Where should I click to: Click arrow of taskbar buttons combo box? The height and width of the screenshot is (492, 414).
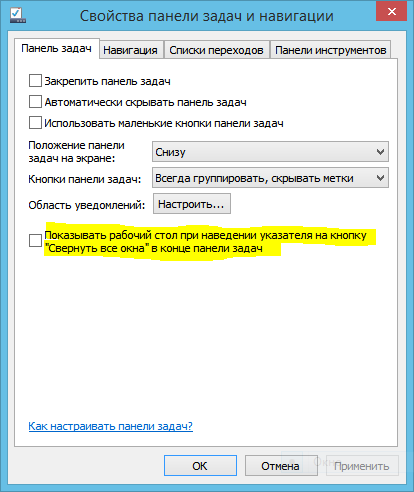(x=380, y=178)
